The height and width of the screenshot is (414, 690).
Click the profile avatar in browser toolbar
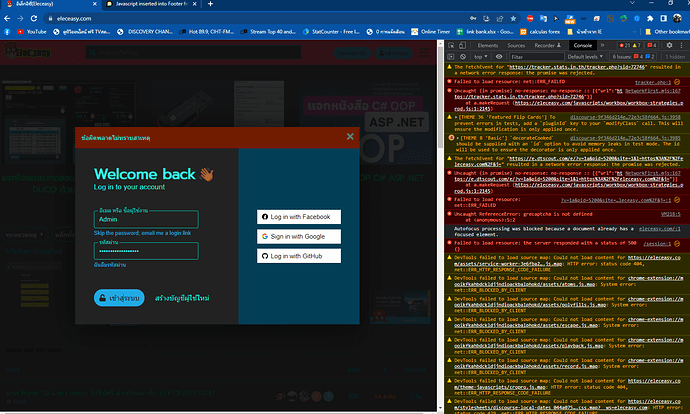[x=677, y=18]
